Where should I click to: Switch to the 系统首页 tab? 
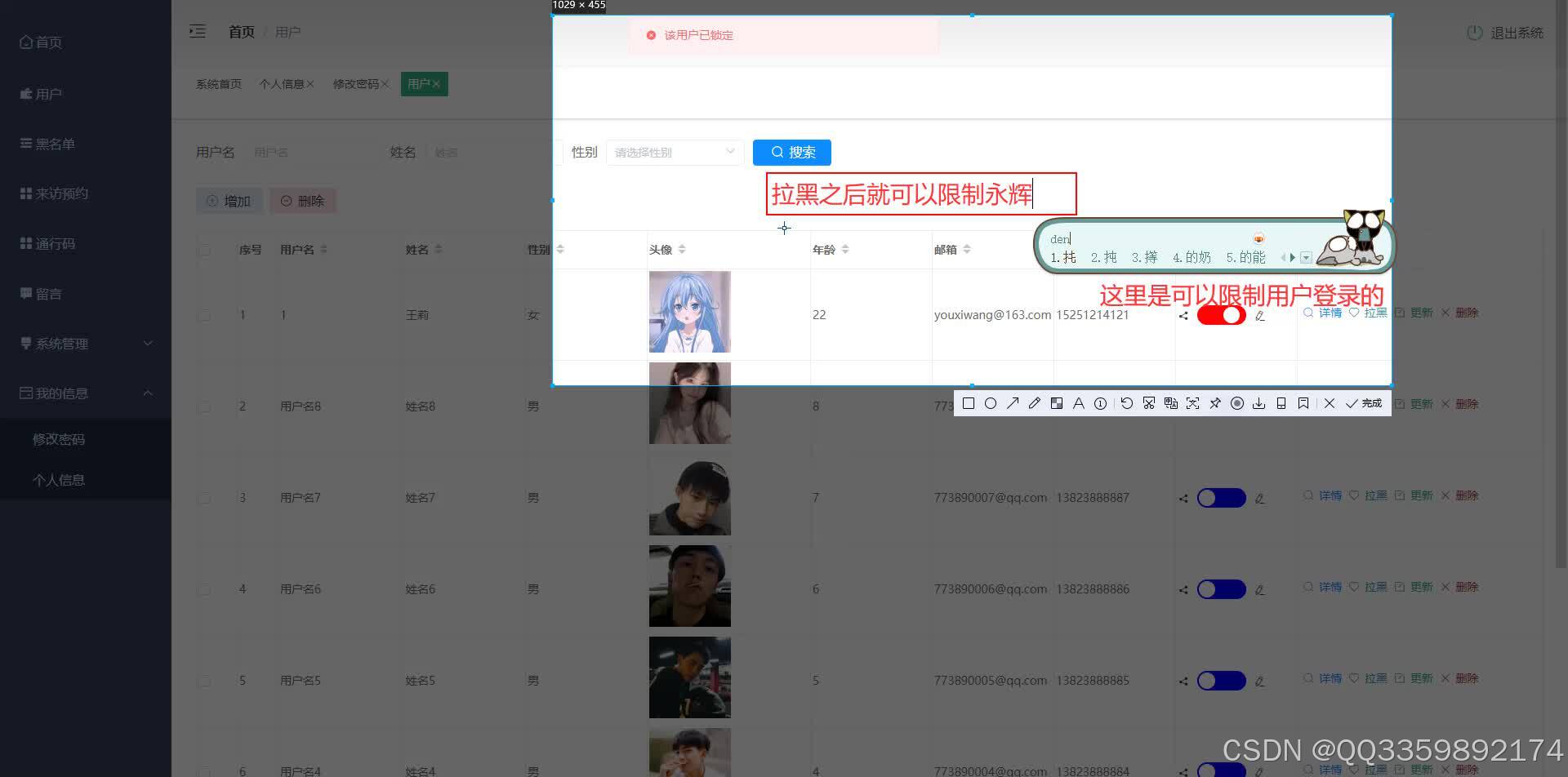pos(218,84)
